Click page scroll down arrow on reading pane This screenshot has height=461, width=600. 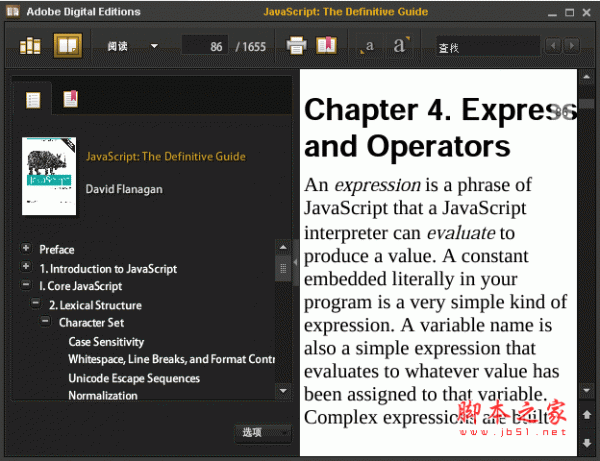tap(587, 391)
